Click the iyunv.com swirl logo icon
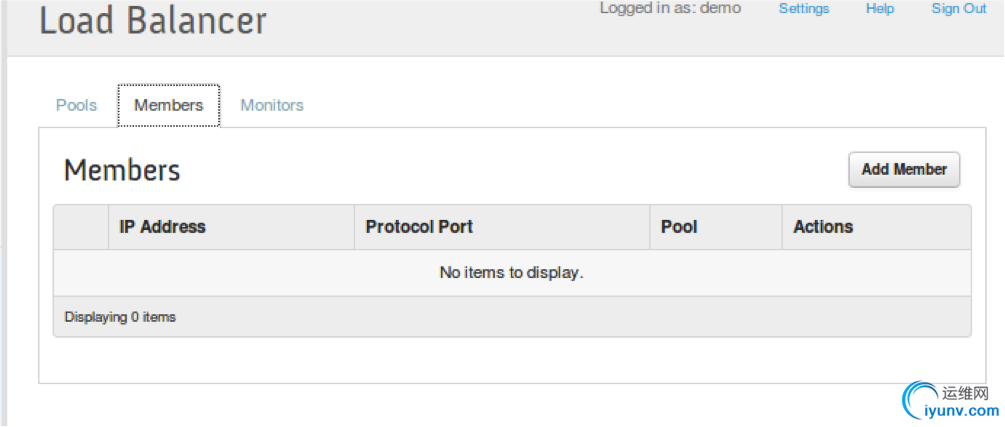The image size is (1005, 427). tap(920, 399)
